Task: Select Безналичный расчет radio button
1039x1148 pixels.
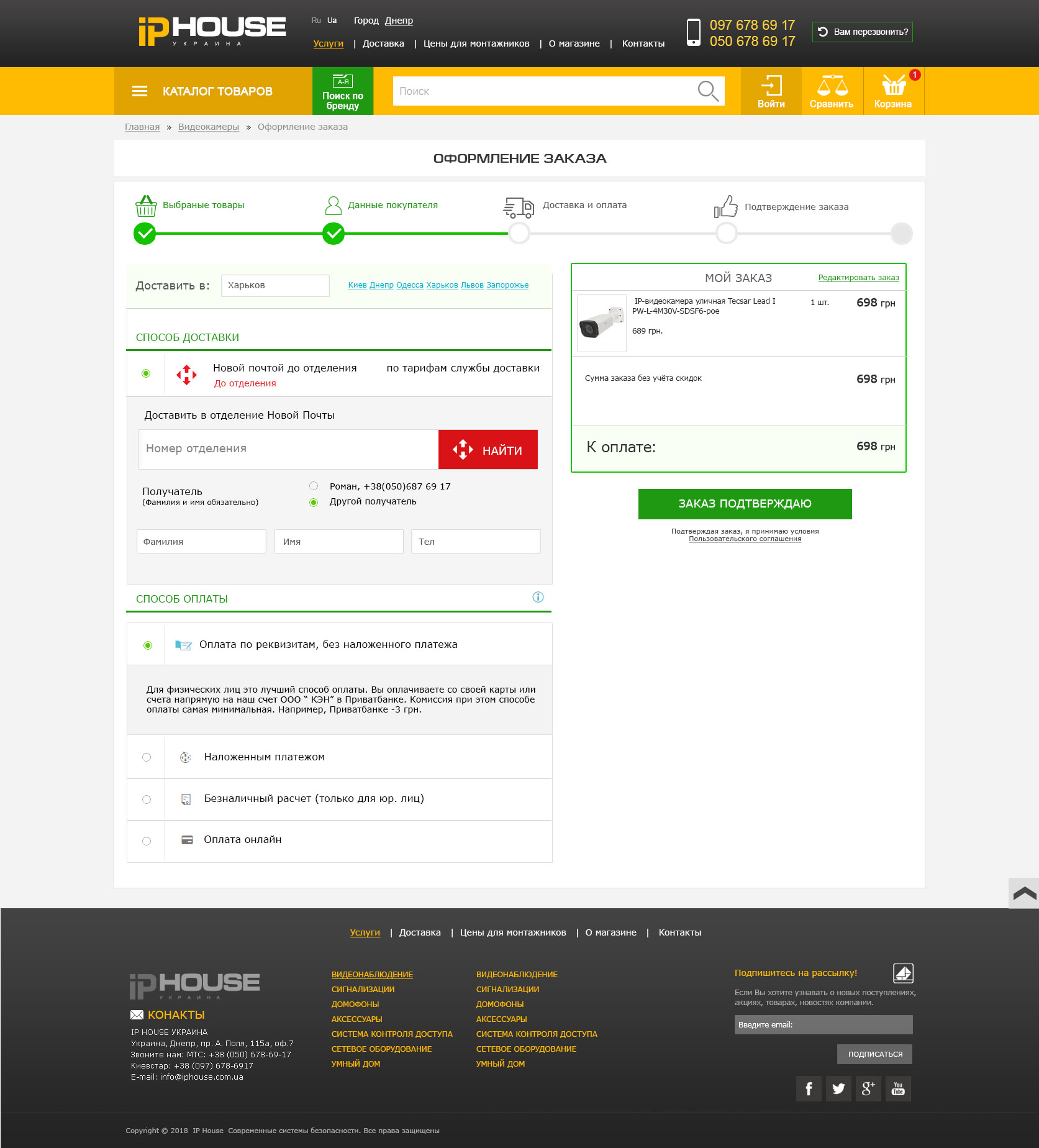Action: point(147,799)
